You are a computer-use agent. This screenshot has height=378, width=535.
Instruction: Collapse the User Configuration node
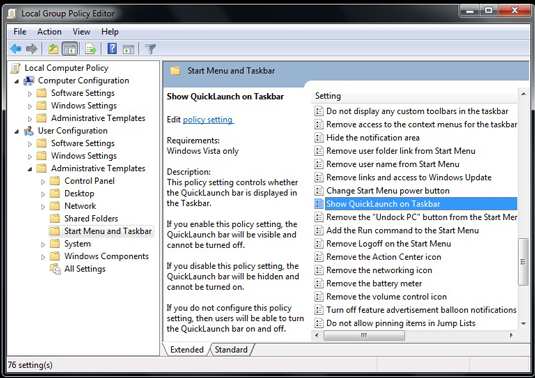click(17, 131)
